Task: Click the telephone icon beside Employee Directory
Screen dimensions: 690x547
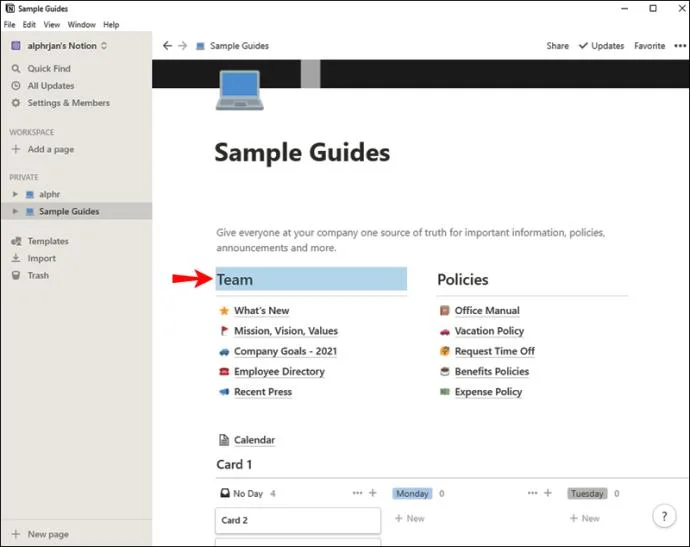Action: [224, 371]
